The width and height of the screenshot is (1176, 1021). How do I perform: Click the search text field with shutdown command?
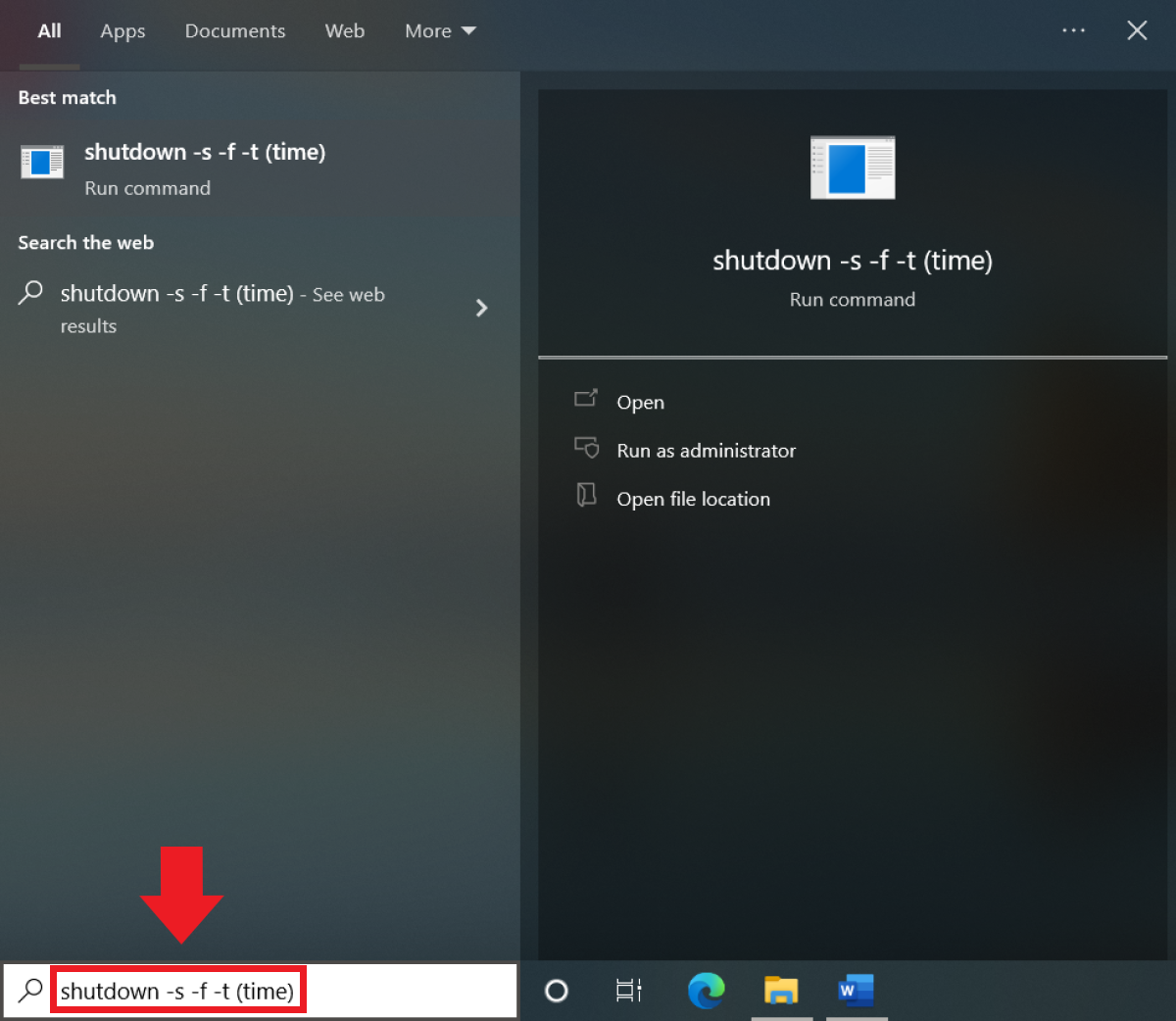[177, 991]
